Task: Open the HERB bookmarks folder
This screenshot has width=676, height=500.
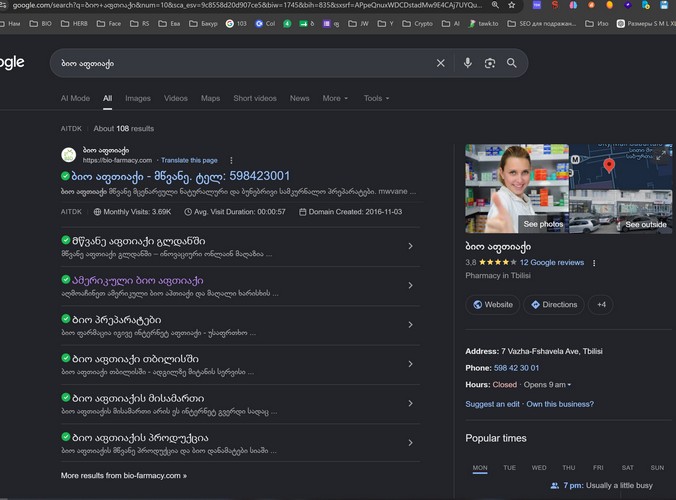Action: click(74, 23)
